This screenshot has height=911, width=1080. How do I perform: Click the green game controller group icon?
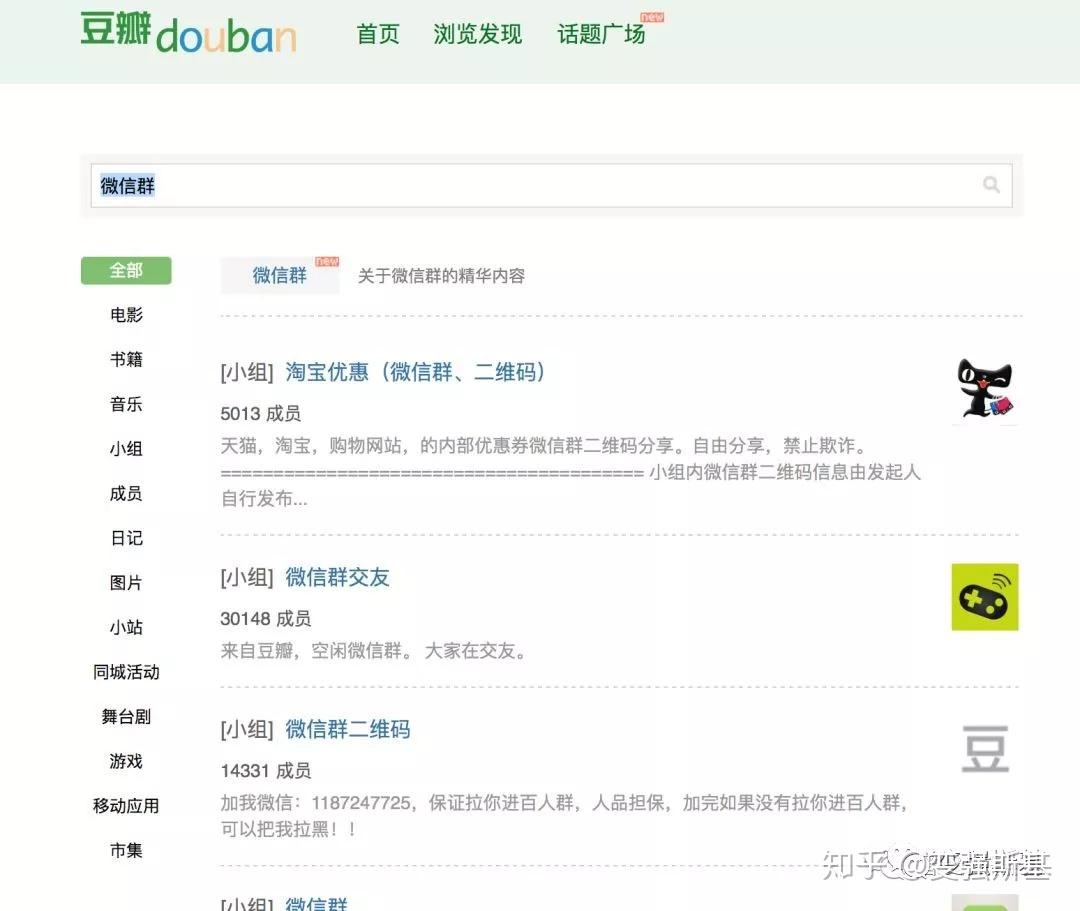(x=985, y=596)
